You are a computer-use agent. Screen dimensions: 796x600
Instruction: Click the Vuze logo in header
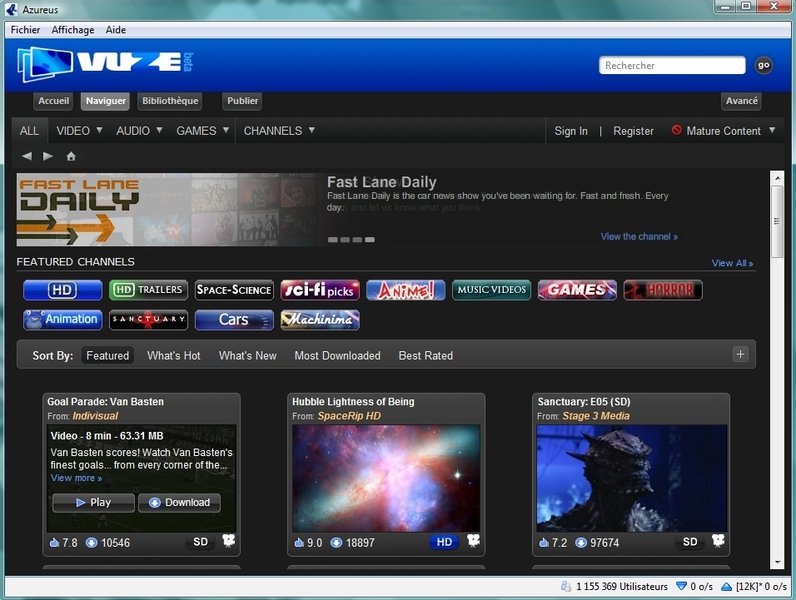pos(105,64)
